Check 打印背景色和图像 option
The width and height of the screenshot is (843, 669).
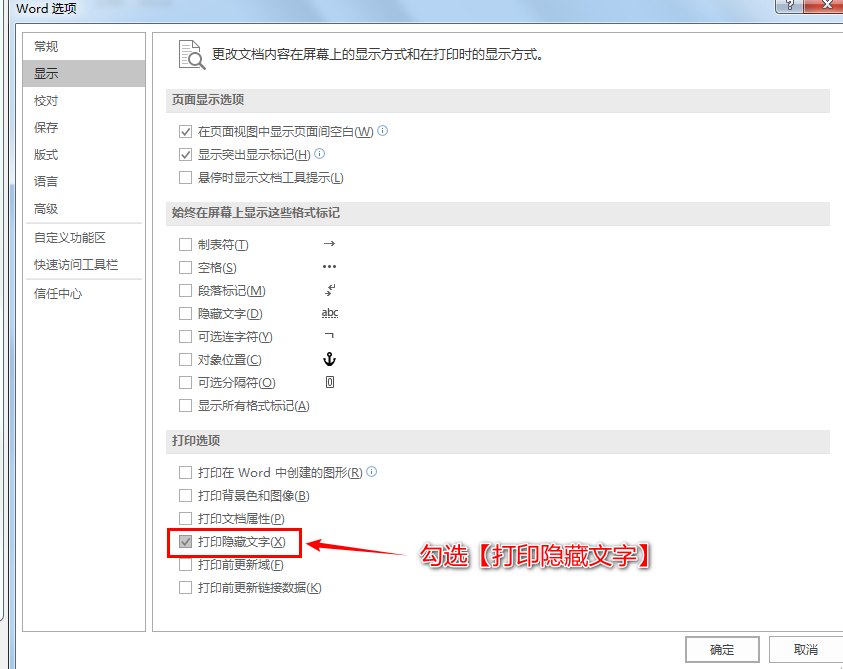[185, 495]
